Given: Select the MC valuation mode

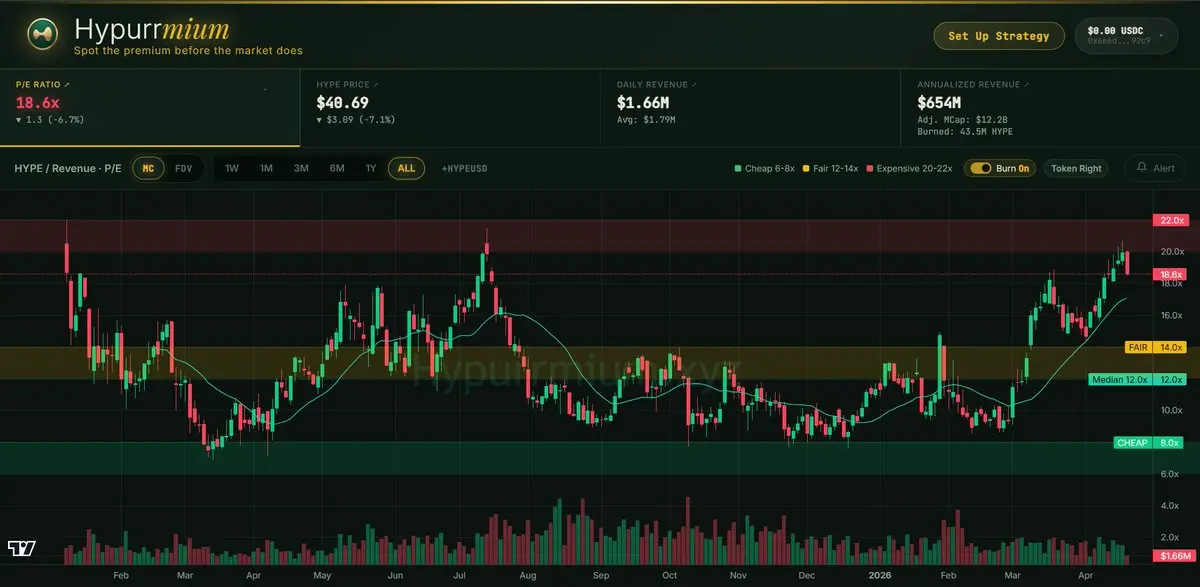Looking at the screenshot, I should click(148, 168).
